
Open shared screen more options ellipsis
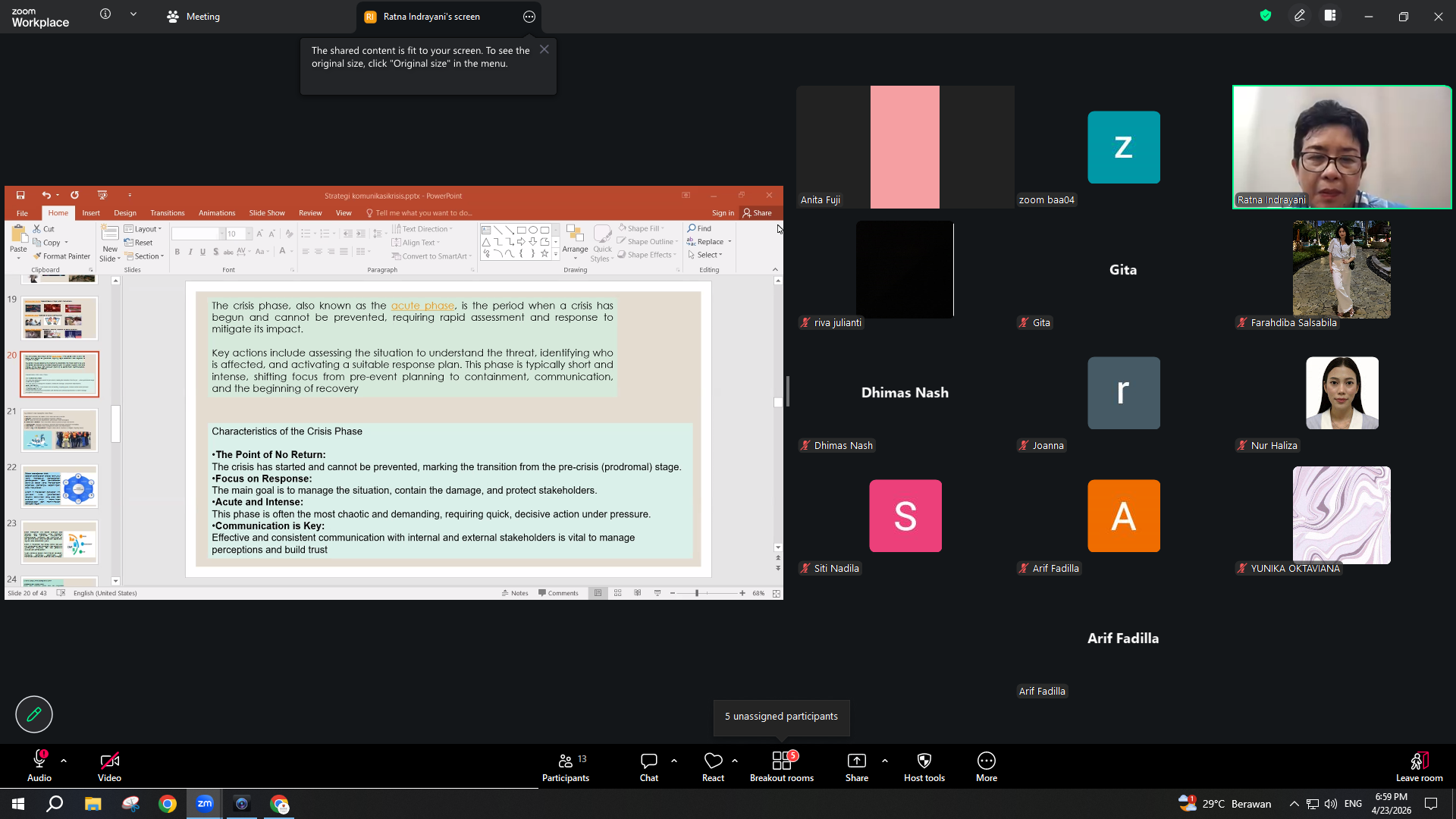tap(529, 17)
